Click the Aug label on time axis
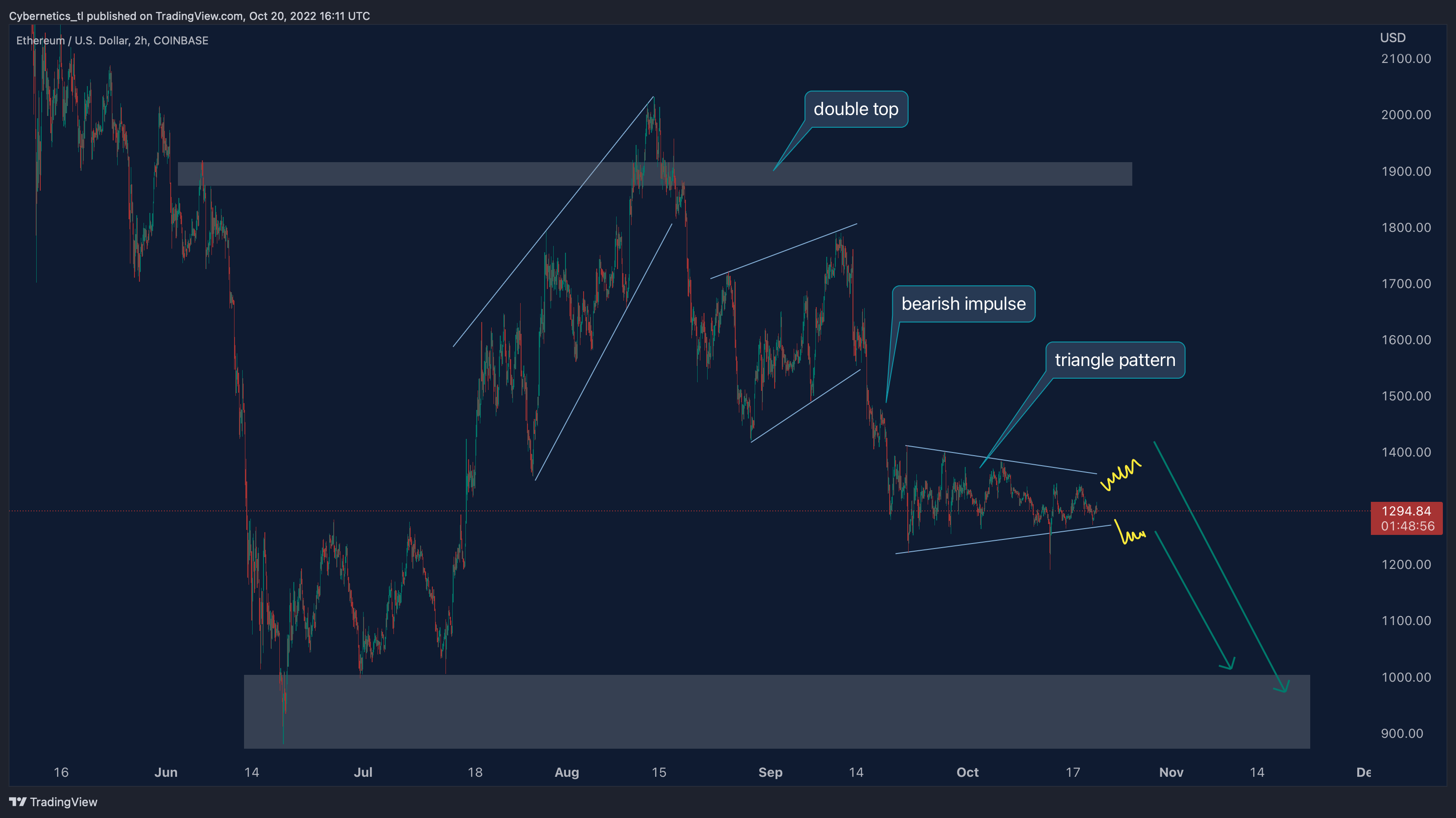The image size is (1456, 818). (566, 772)
